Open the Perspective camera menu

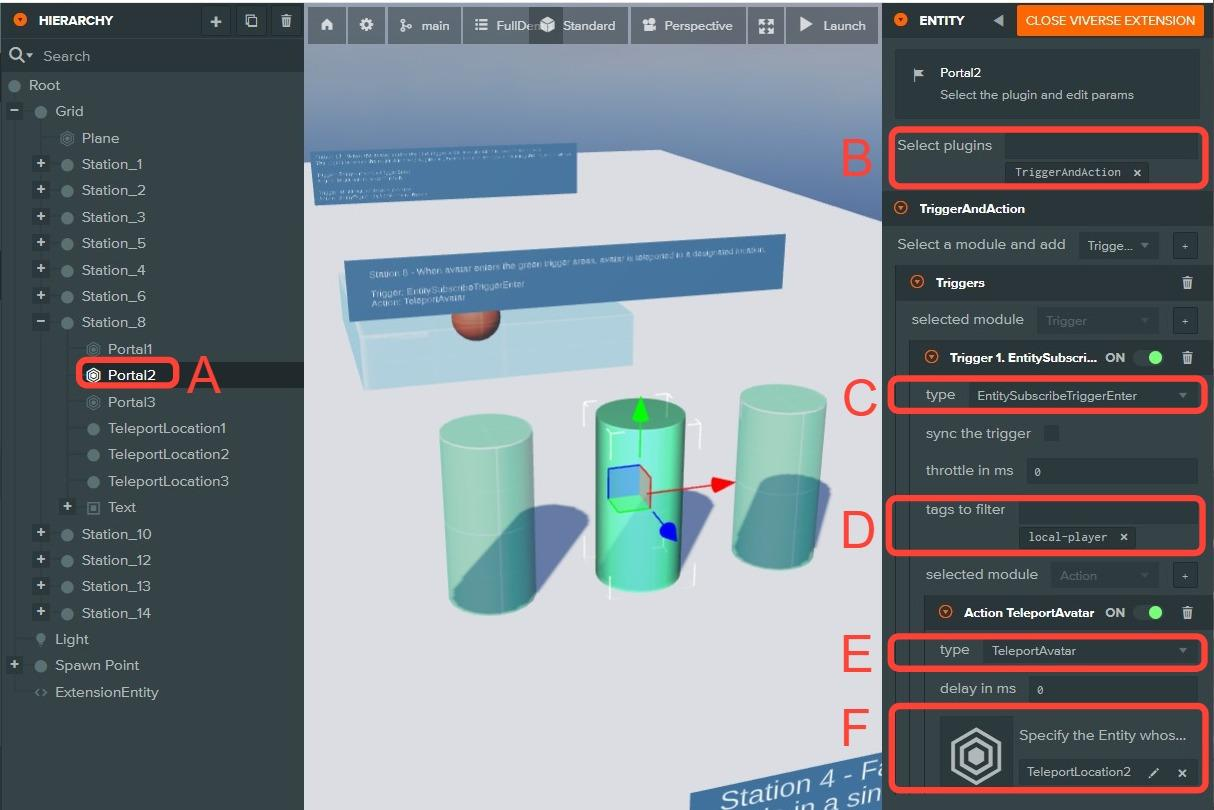[x=688, y=25]
